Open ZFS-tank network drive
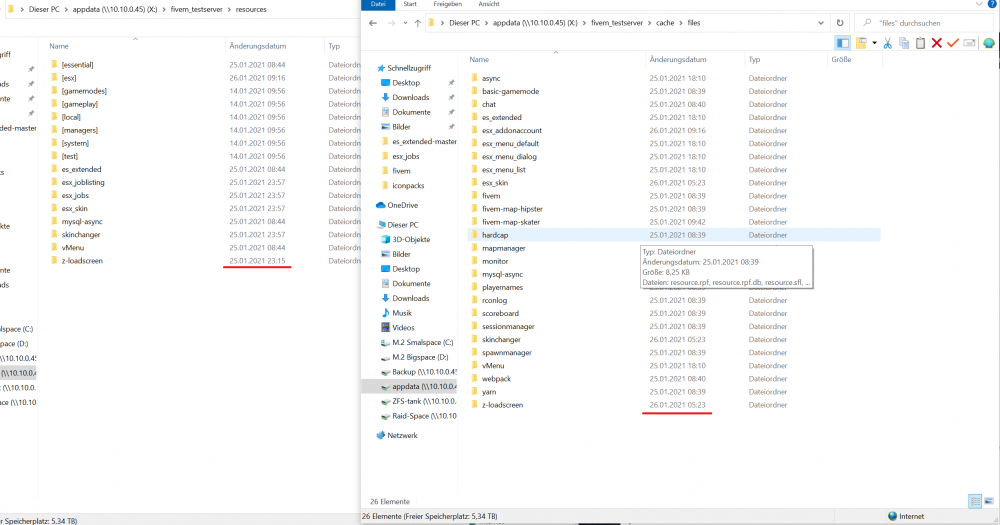The width and height of the screenshot is (1000, 525). 423,401
